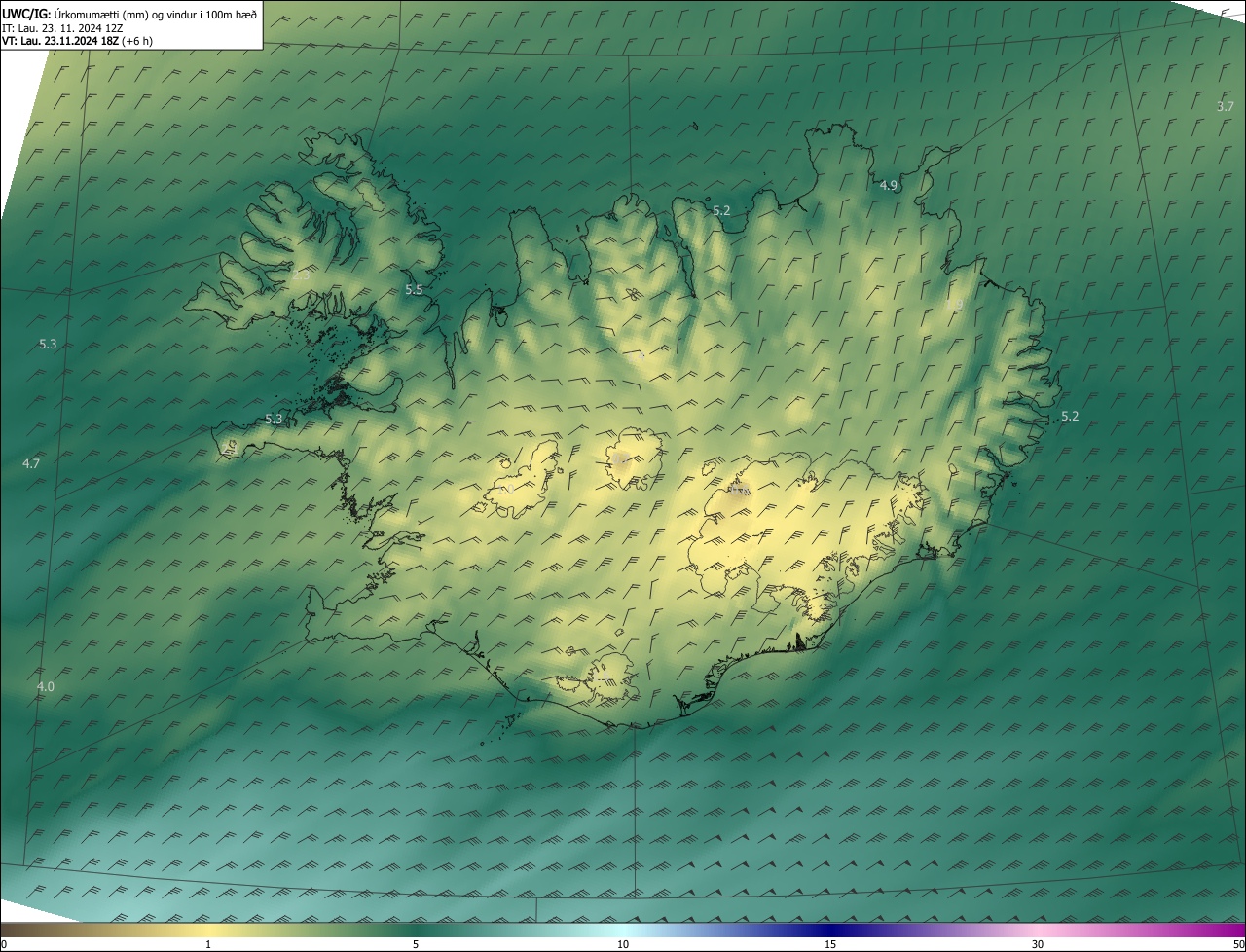
Task: Click the colour scale tick label '15'
Action: pos(830,944)
